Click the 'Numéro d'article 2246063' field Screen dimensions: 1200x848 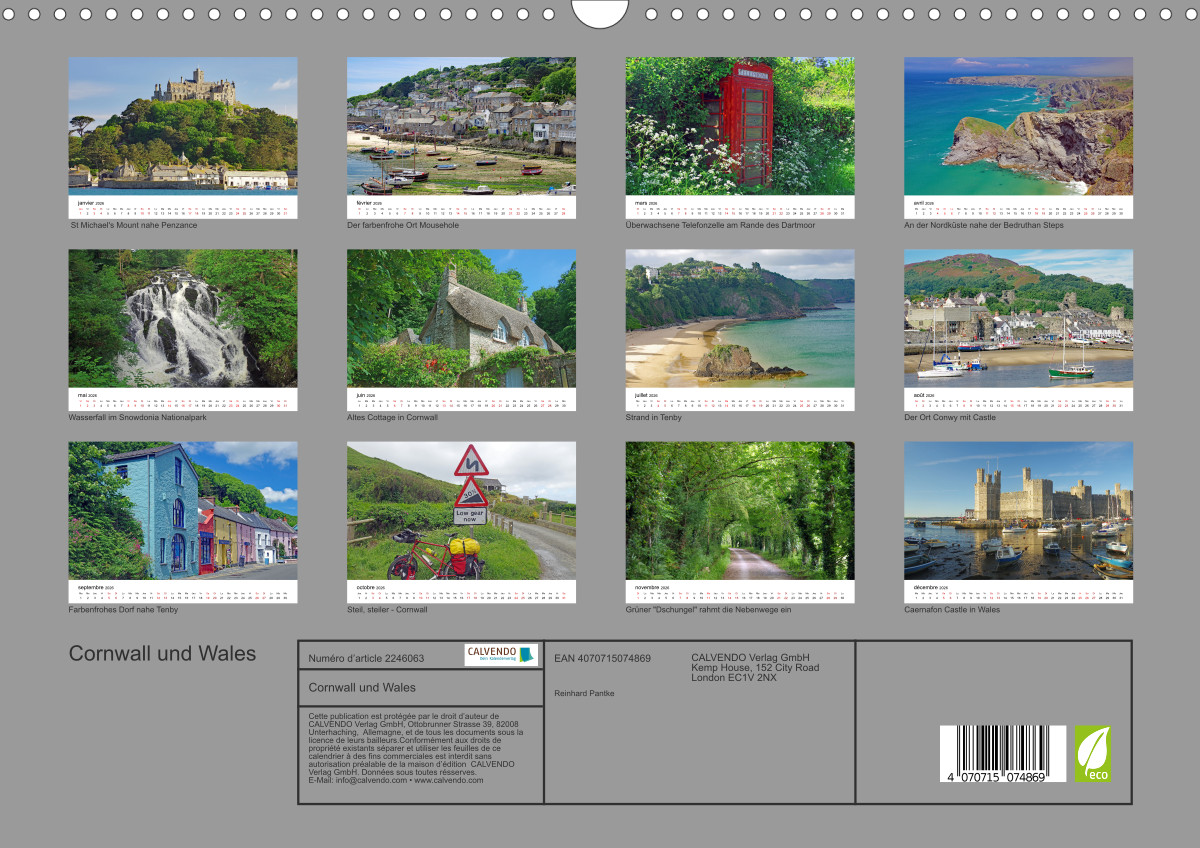click(366, 659)
